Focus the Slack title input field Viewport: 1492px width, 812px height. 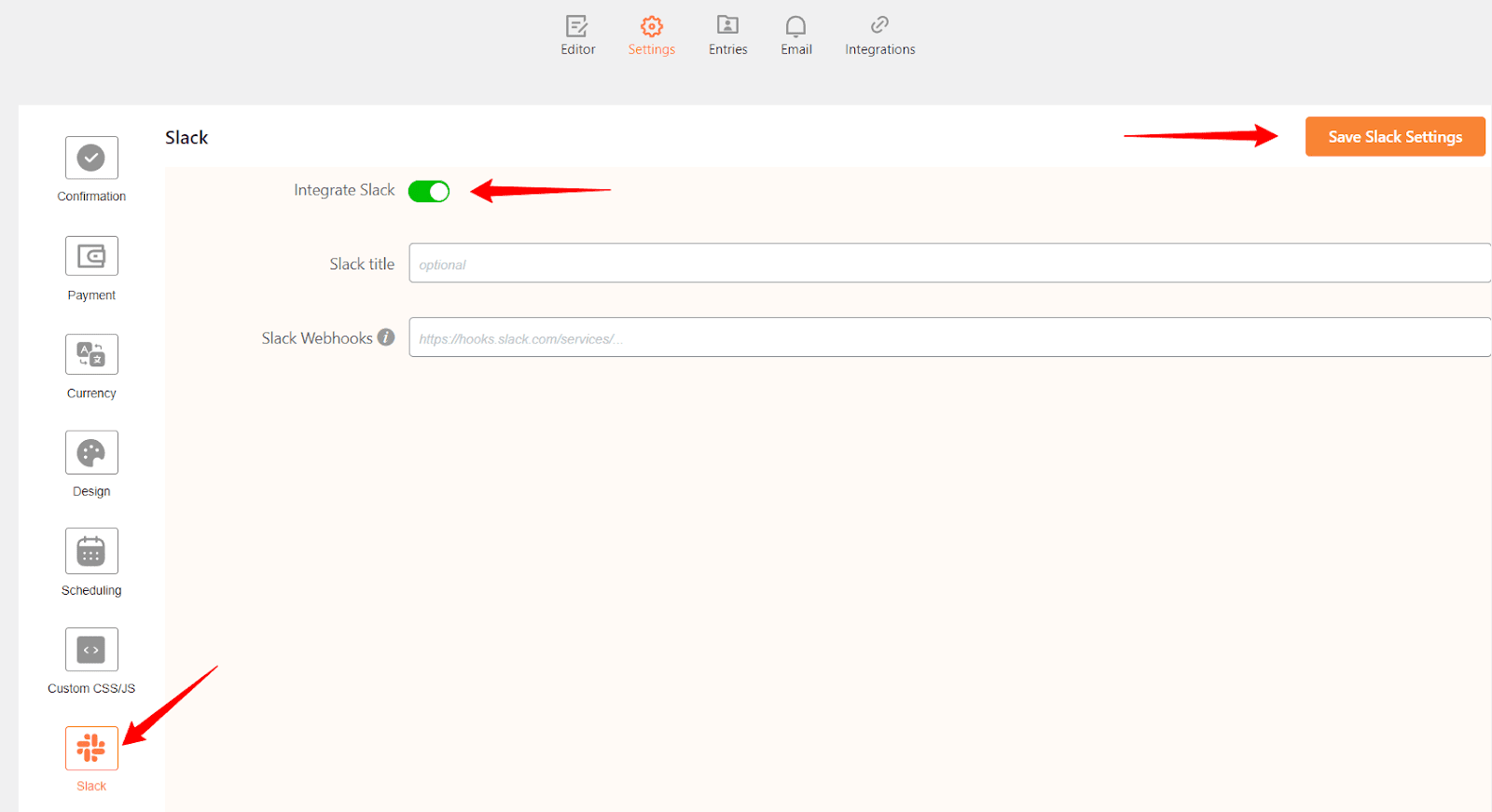(x=949, y=264)
